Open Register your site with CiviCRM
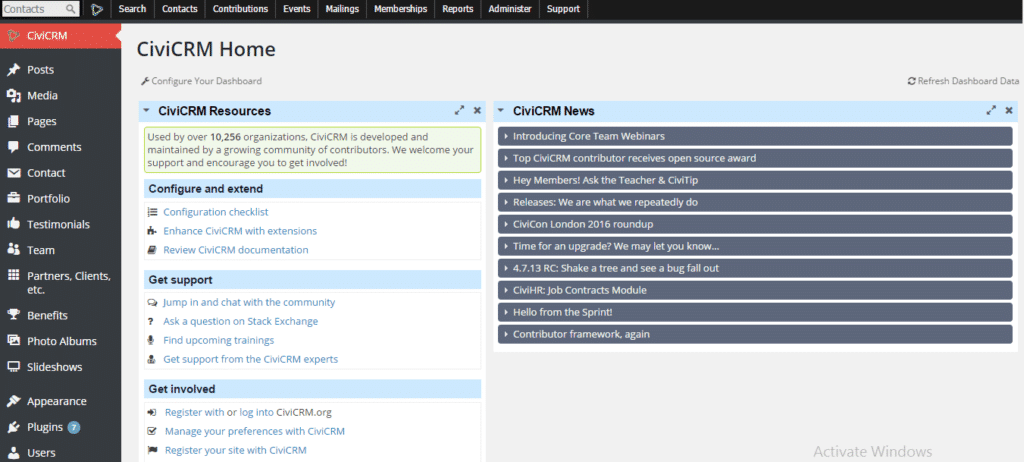 coord(236,450)
